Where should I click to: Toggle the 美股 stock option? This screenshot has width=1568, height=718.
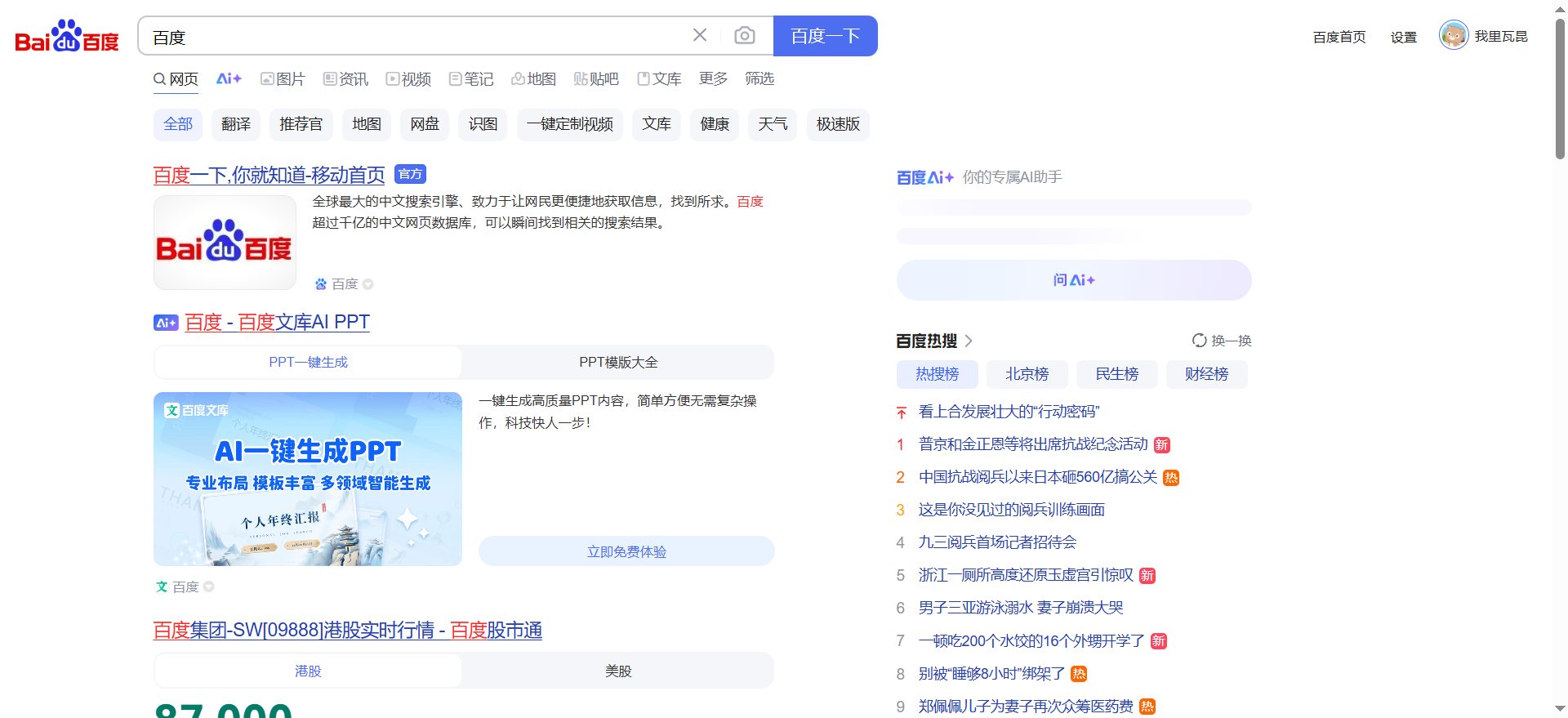(618, 671)
